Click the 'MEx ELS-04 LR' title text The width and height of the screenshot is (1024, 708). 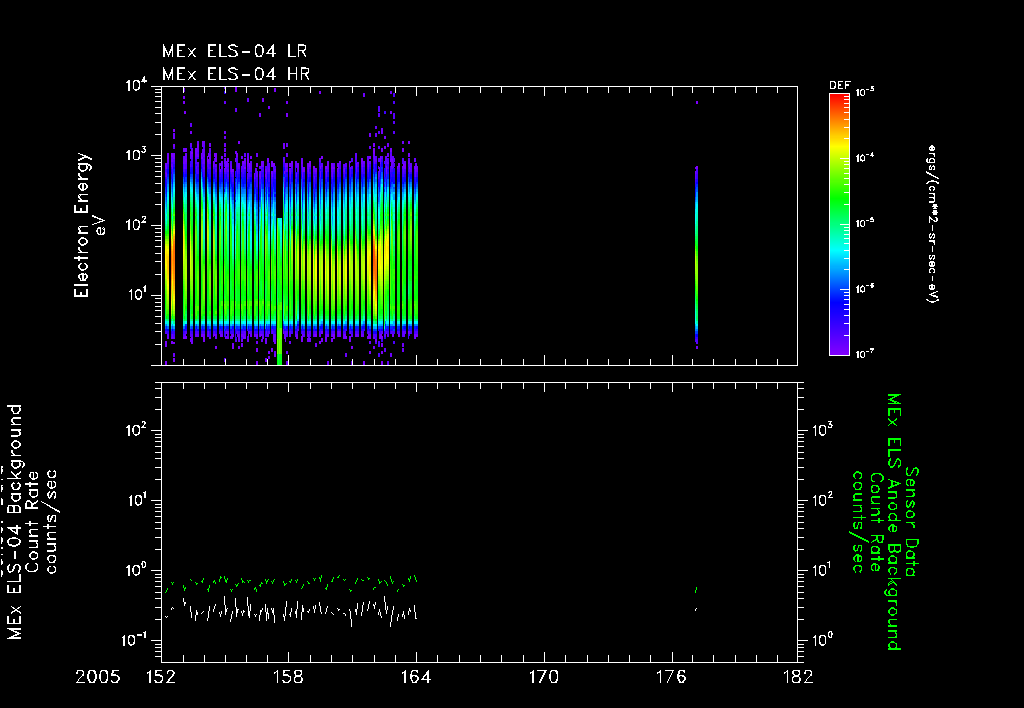click(234, 51)
